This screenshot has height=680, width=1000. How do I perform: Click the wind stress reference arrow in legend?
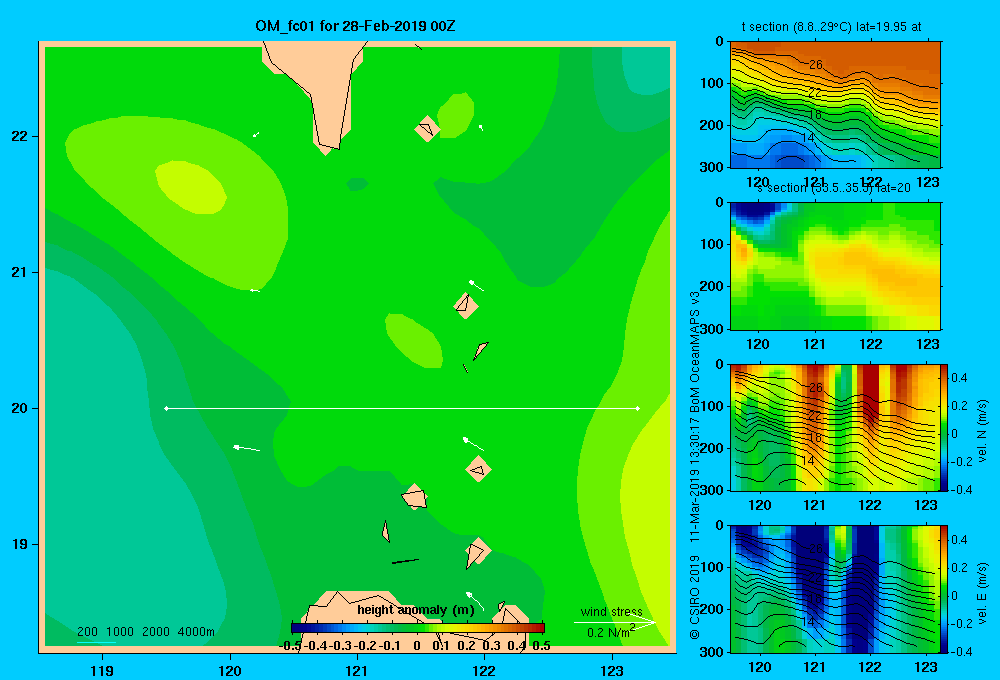coord(614,622)
